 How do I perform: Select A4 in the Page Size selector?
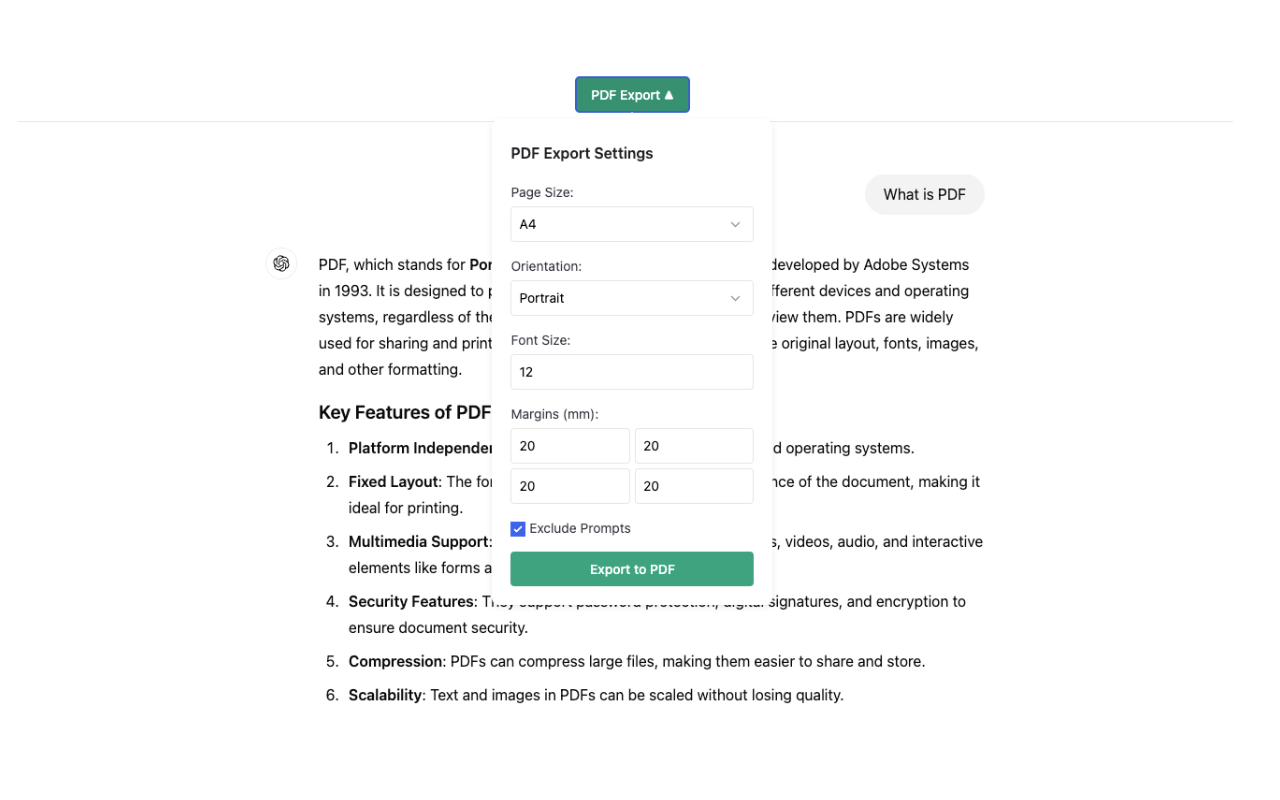[630, 224]
